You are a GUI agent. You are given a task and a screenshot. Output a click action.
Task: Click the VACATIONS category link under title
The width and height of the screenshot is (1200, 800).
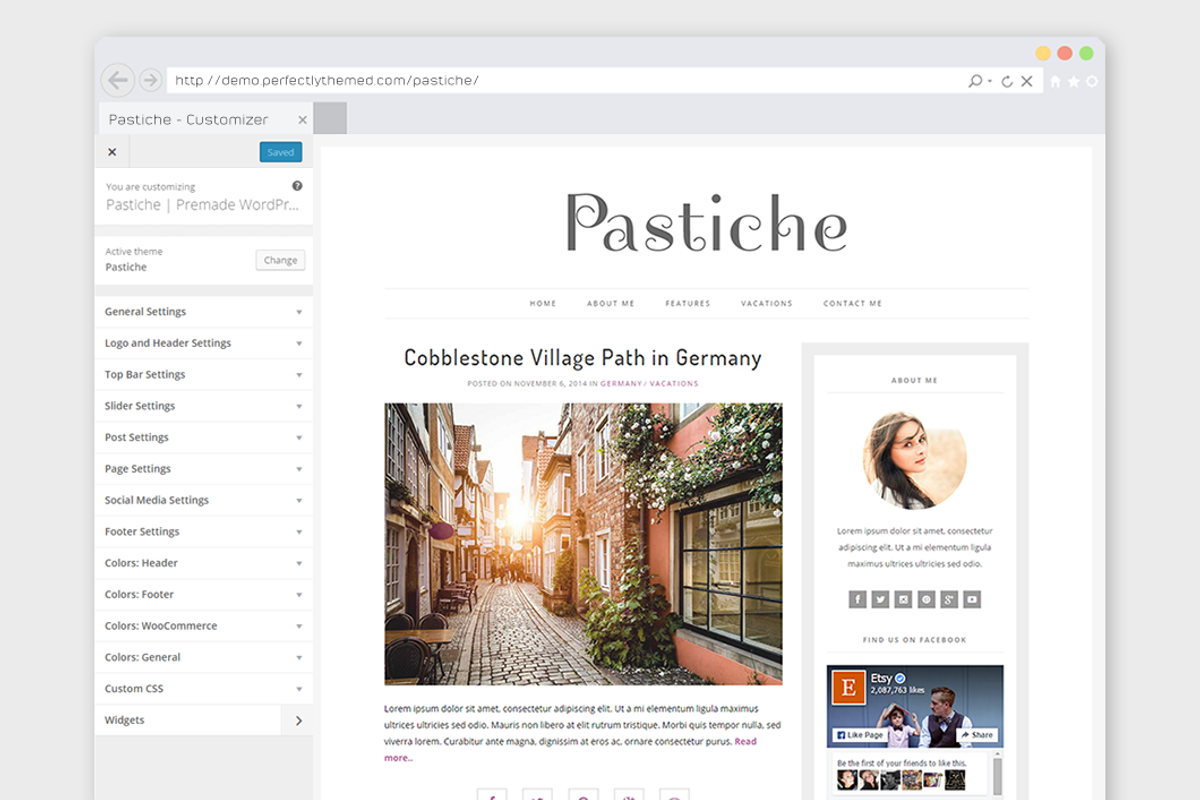coord(674,384)
